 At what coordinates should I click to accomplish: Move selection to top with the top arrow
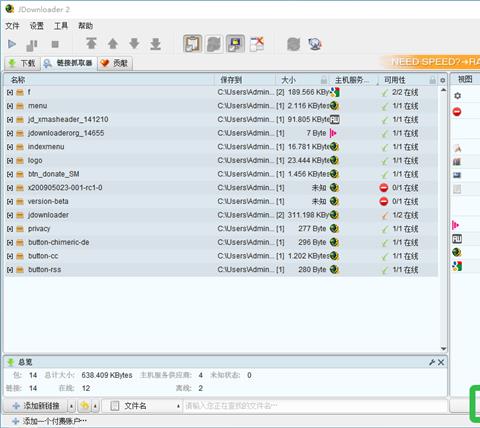click(x=91, y=44)
